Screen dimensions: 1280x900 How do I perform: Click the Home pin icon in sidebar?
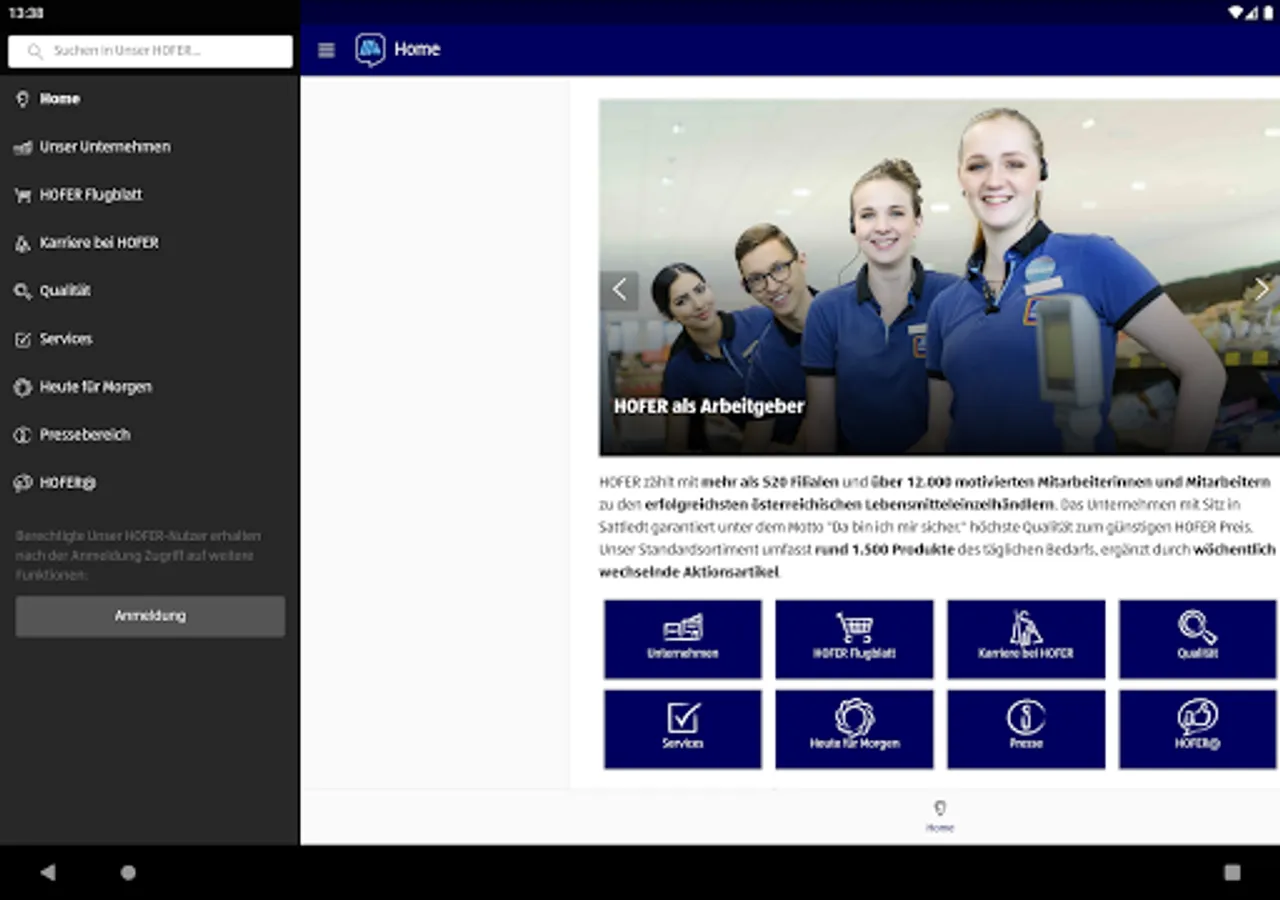pos(22,99)
